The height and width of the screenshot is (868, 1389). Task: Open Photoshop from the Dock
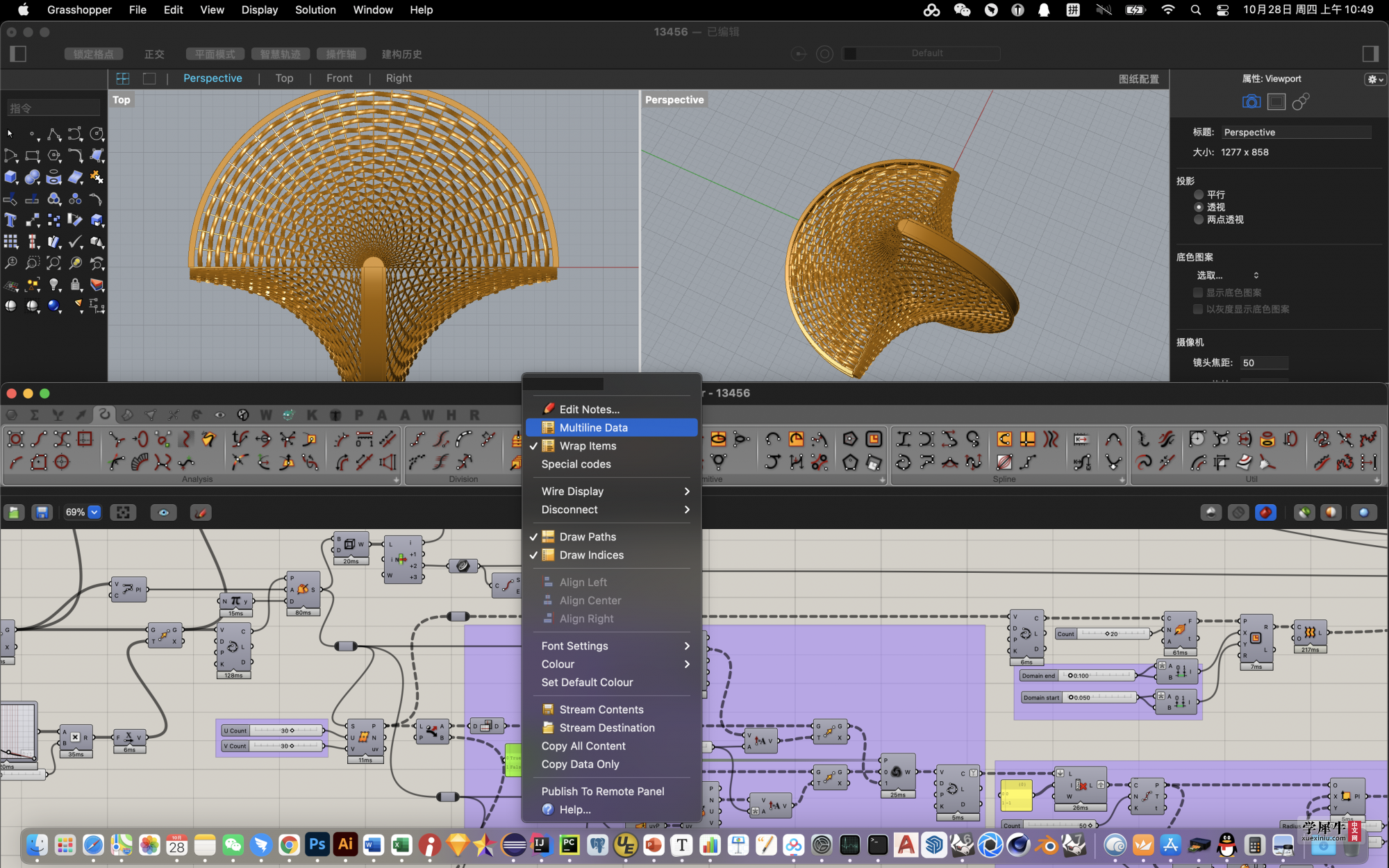[317, 844]
